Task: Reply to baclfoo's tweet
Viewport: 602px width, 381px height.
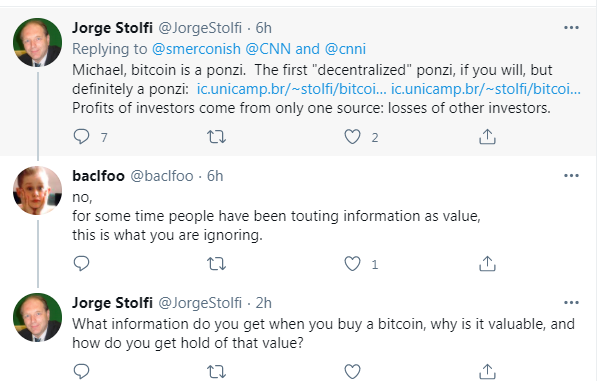Action: tap(81, 263)
